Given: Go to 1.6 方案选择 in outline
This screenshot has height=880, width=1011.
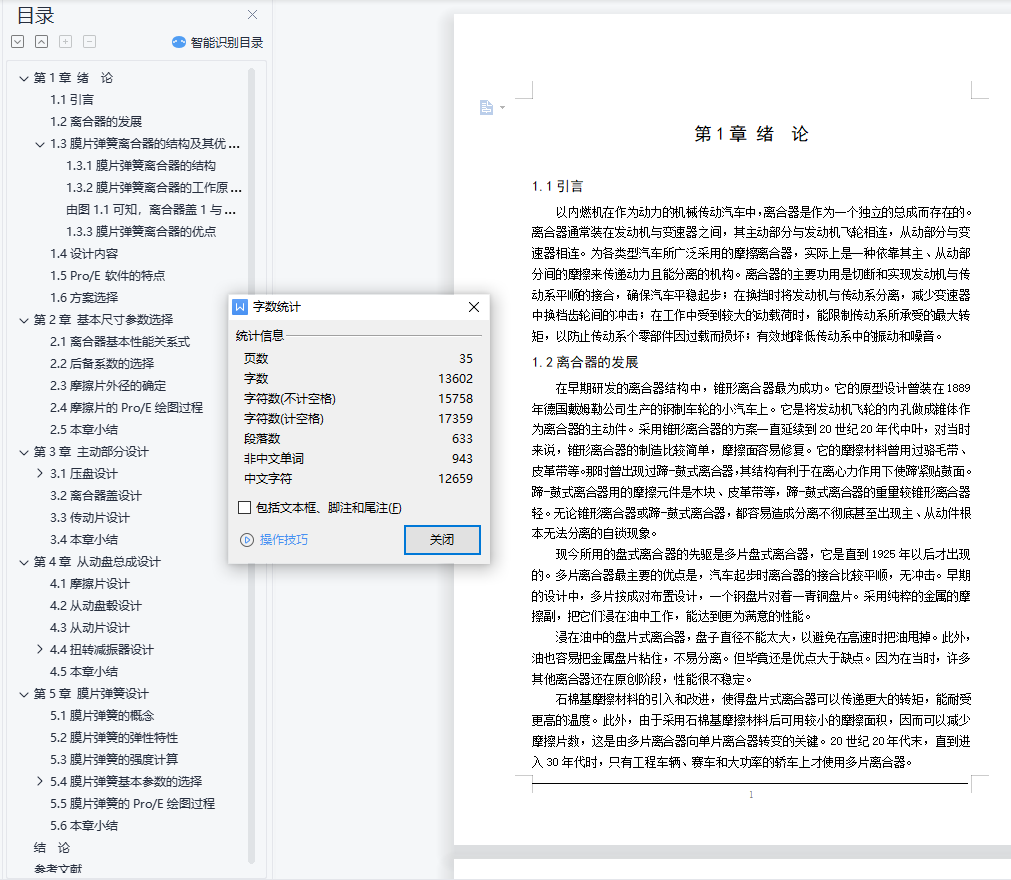Looking at the screenshot, I should 84,298.
